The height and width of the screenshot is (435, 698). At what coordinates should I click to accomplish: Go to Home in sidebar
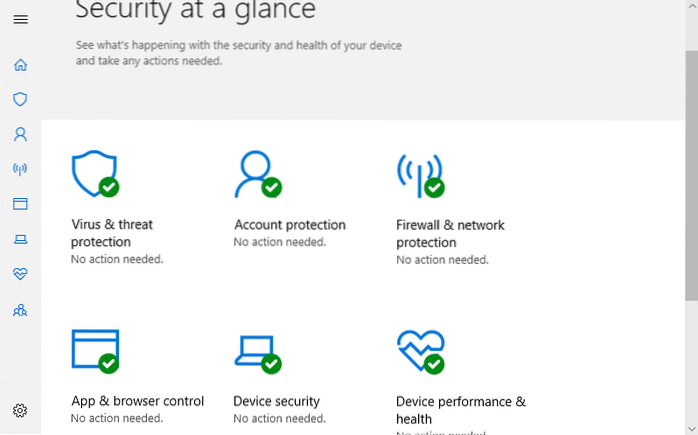coord(20,65)
